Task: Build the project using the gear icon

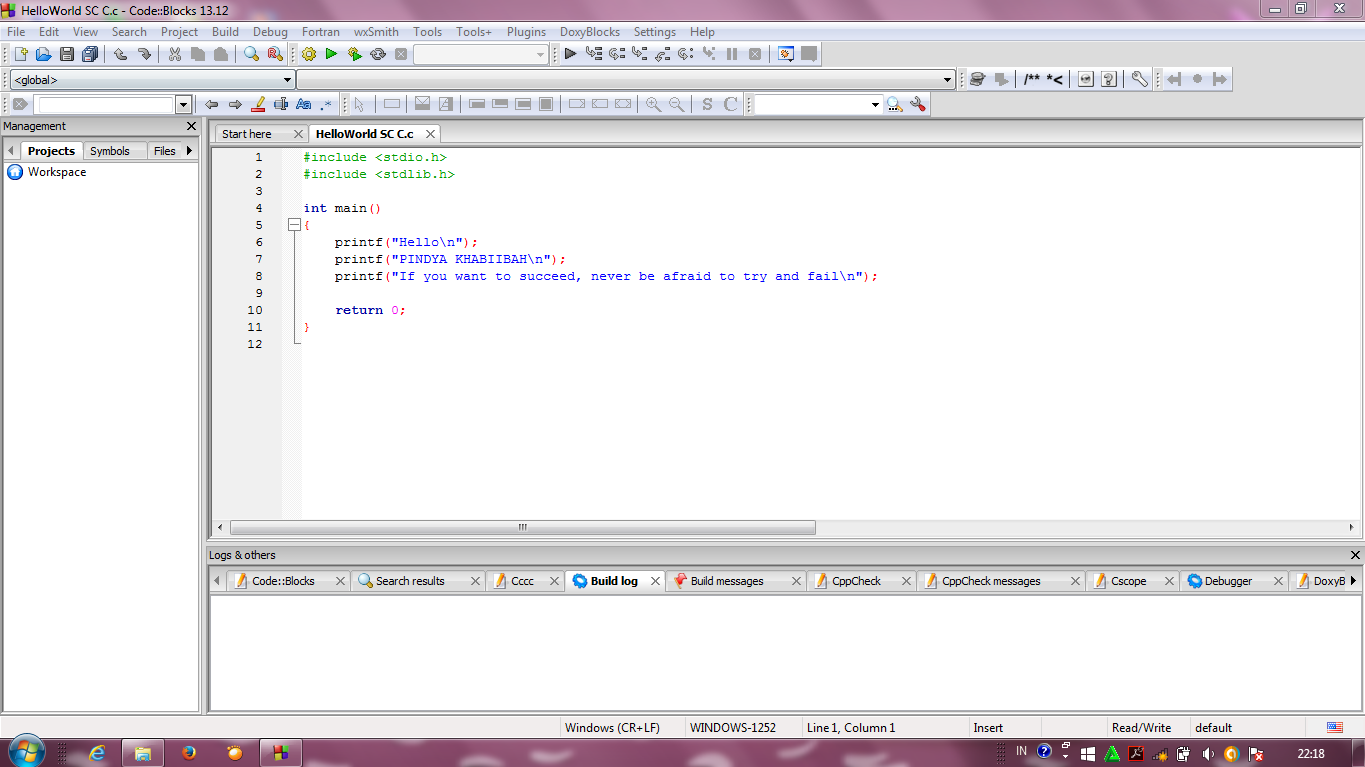Action: tap(310, 54)
